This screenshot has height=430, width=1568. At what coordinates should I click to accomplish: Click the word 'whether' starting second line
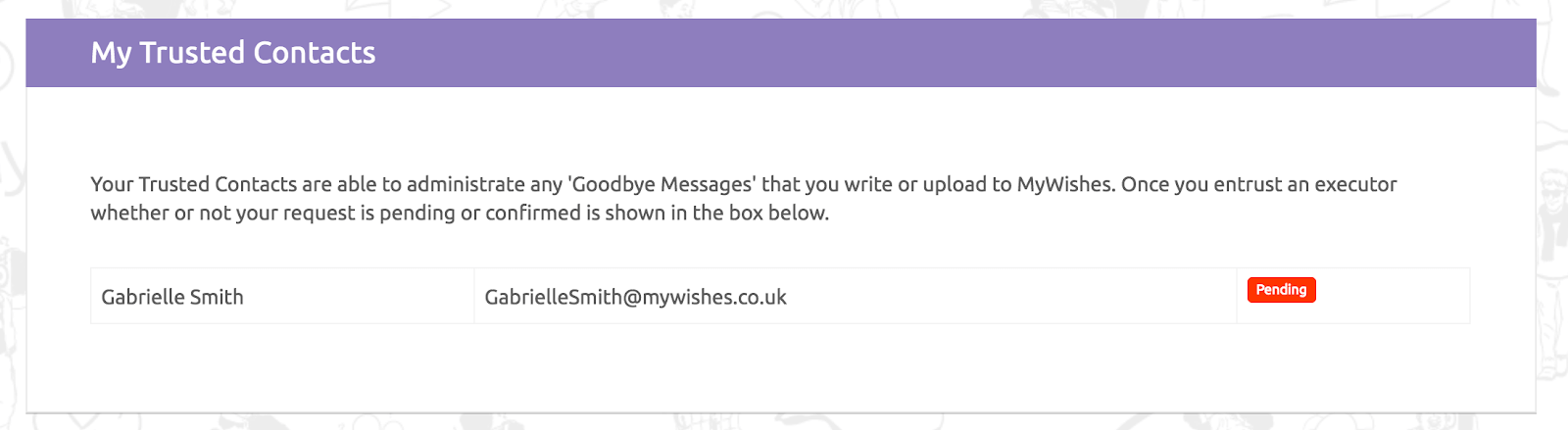(130, 213)
